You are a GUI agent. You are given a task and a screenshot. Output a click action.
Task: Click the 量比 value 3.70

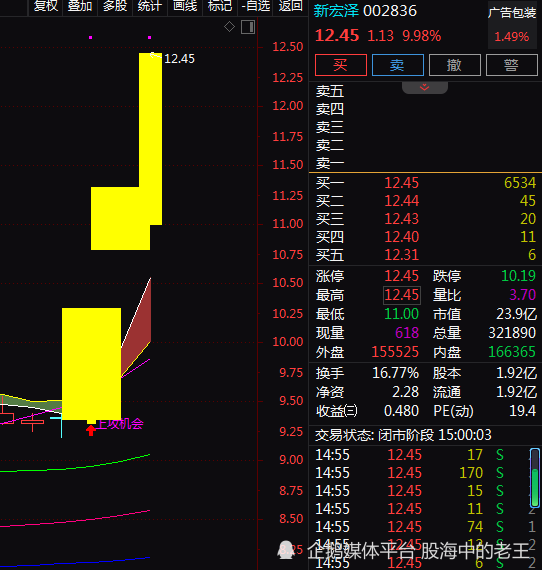[x=522, y=295]
